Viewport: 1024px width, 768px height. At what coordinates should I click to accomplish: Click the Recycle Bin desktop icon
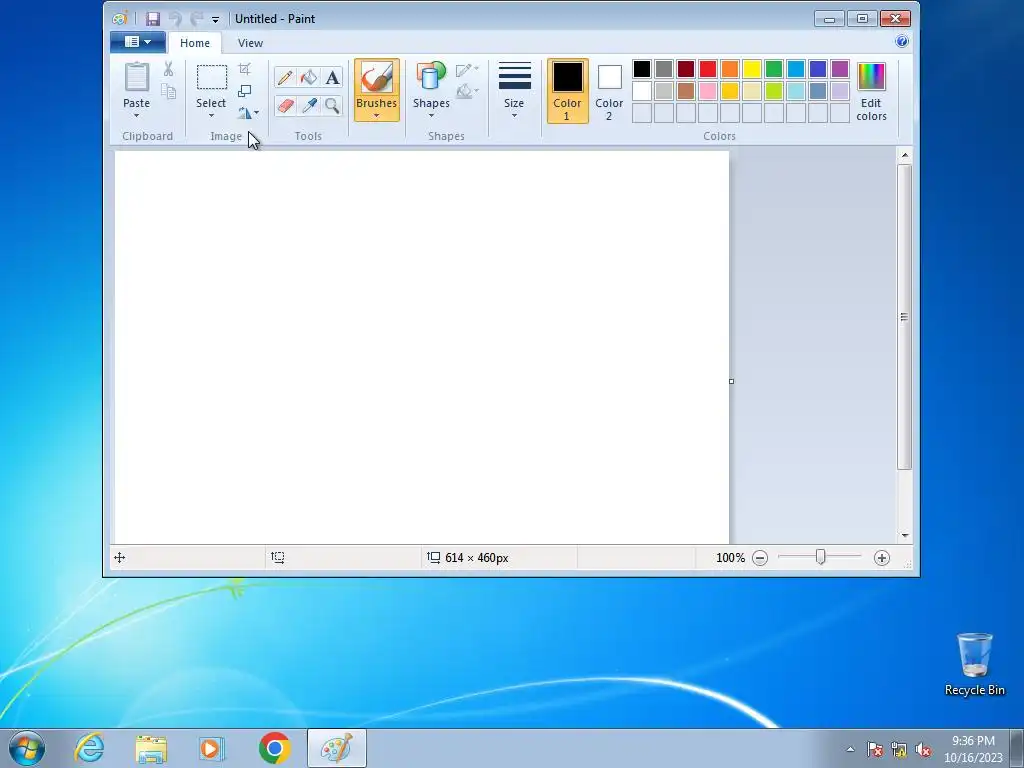click(x=974, y=664)
